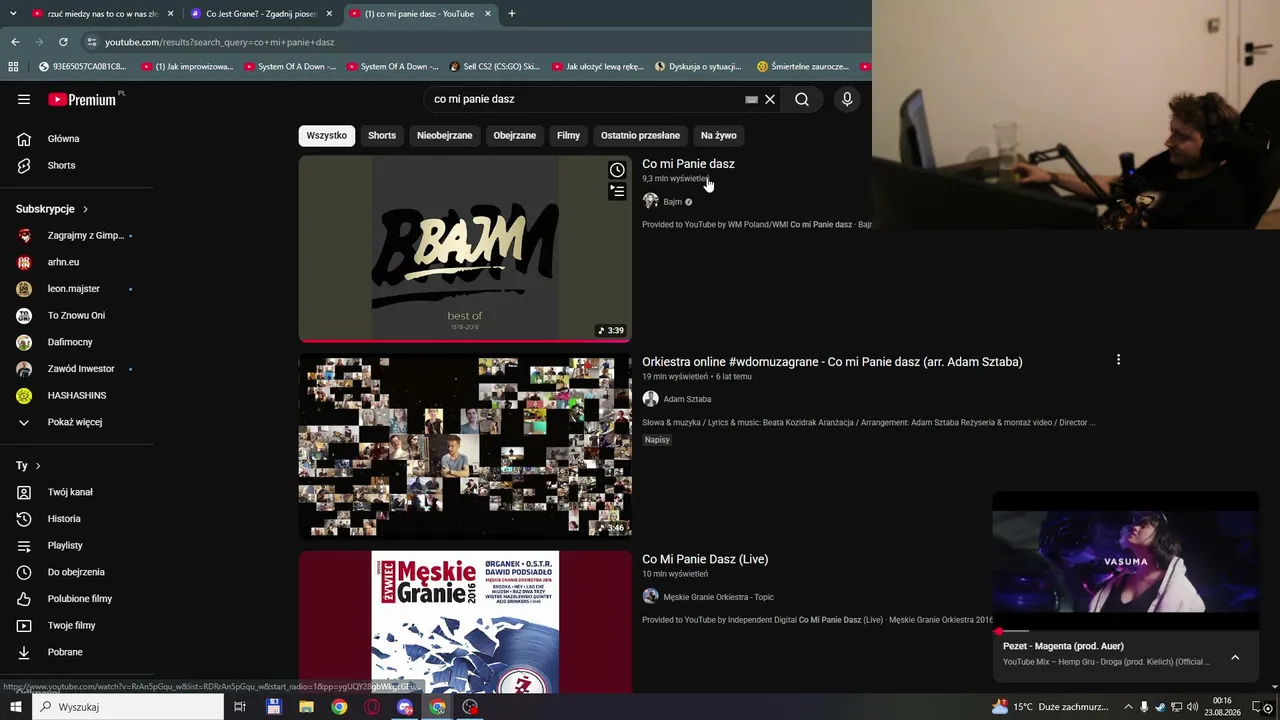Open the 'Dyskusja o sytuacji' bookmark
Screen dimensions: 1280x720
(x=698, y=67)
